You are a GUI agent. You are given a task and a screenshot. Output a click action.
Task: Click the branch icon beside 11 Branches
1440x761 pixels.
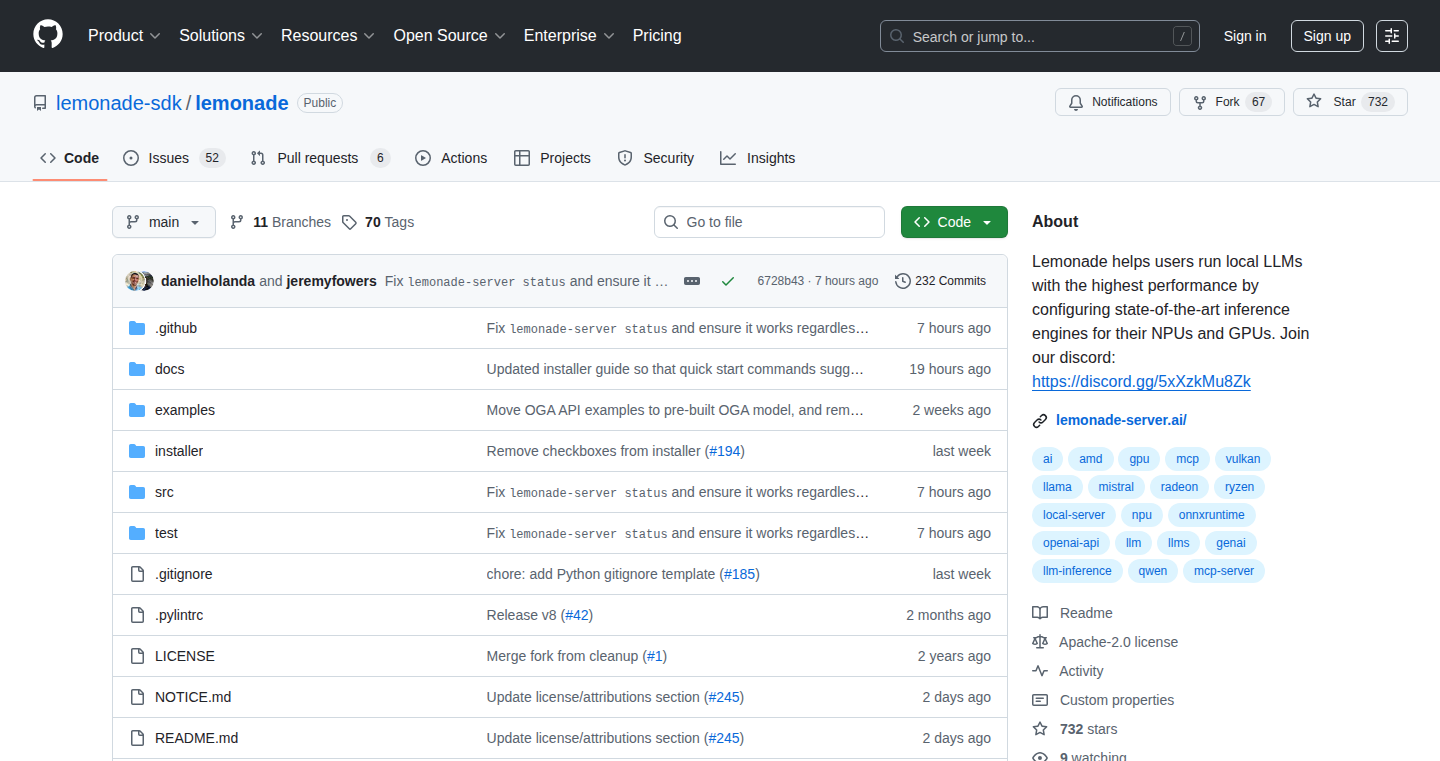[237, 222]
